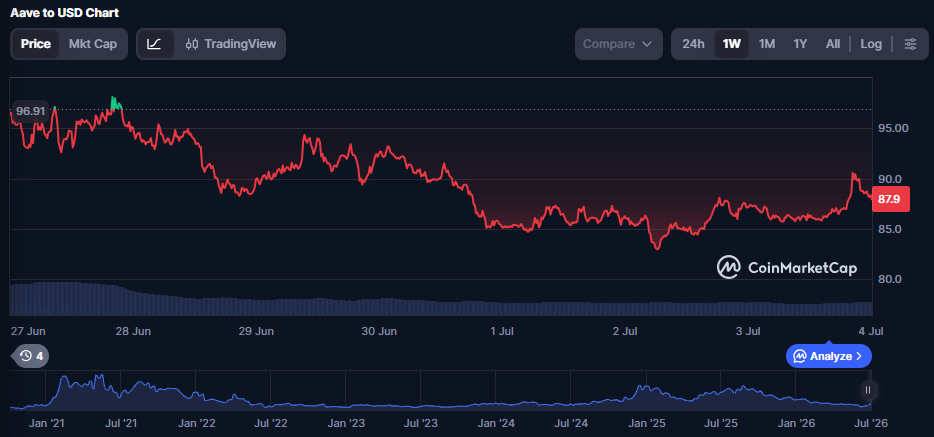Set time range to 1Y
The image size is (934, 437).
pos(800,44)
